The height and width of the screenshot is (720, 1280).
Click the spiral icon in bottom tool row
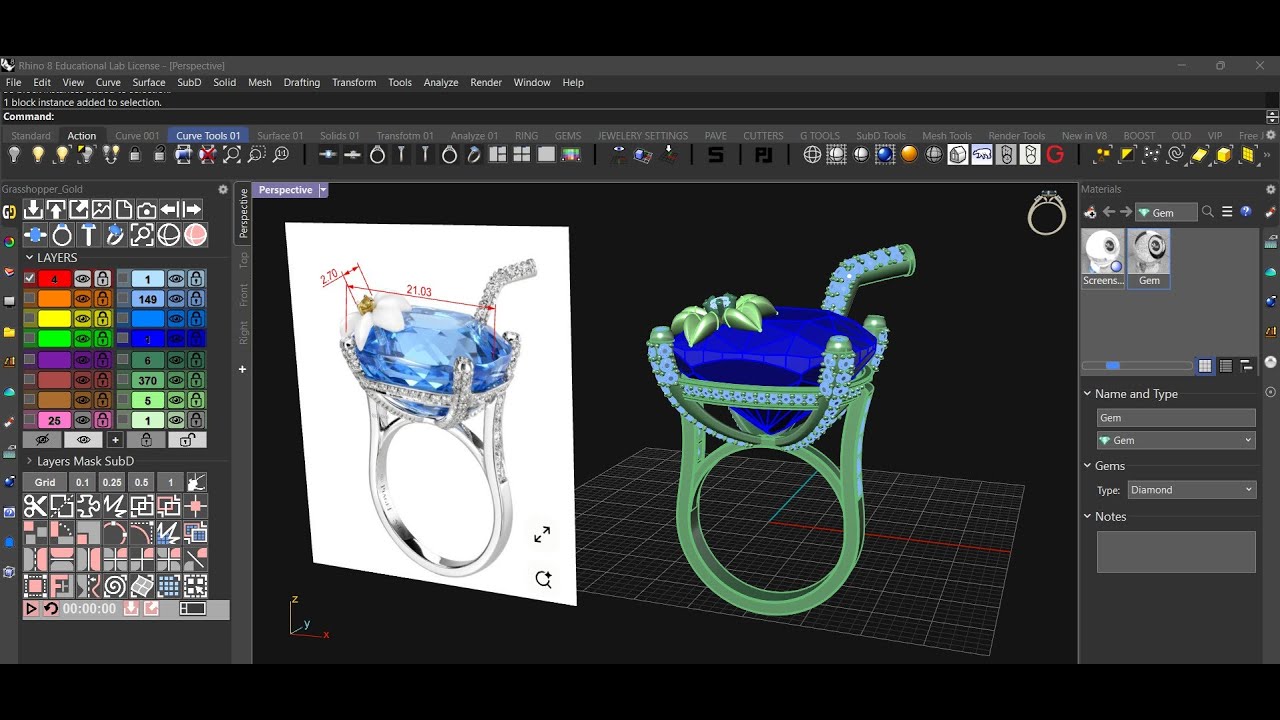[x=115, y=586]
